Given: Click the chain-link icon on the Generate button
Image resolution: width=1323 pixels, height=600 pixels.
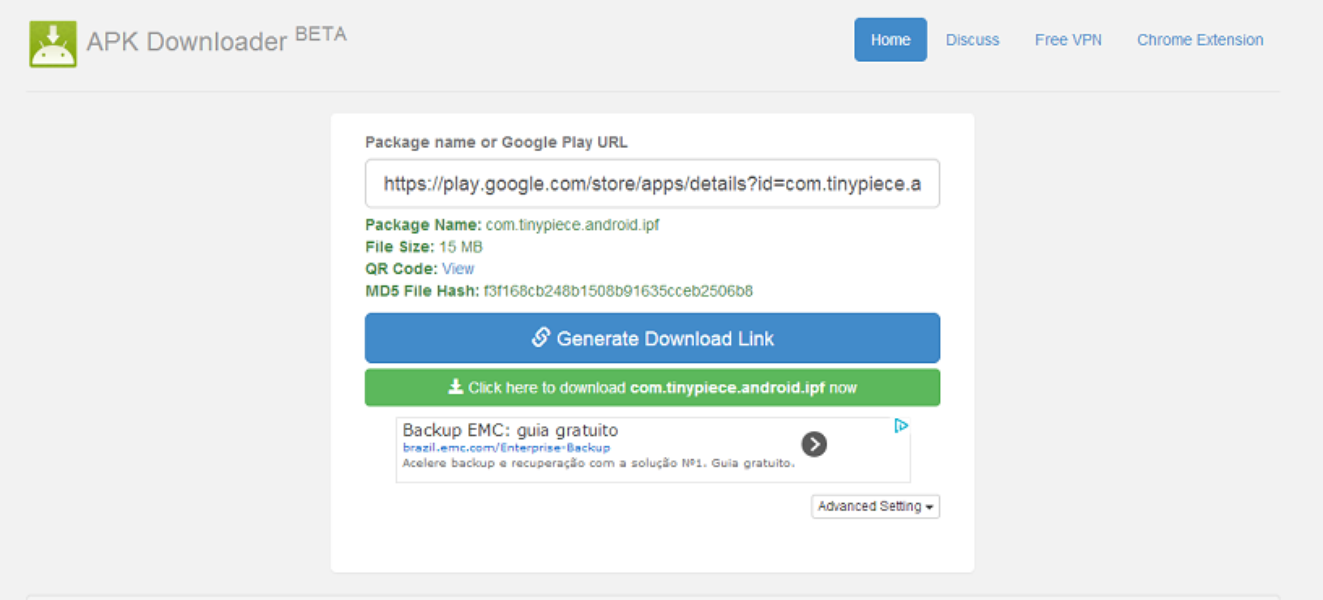Looking at the screenshot, I should click(x=541, y=338).
